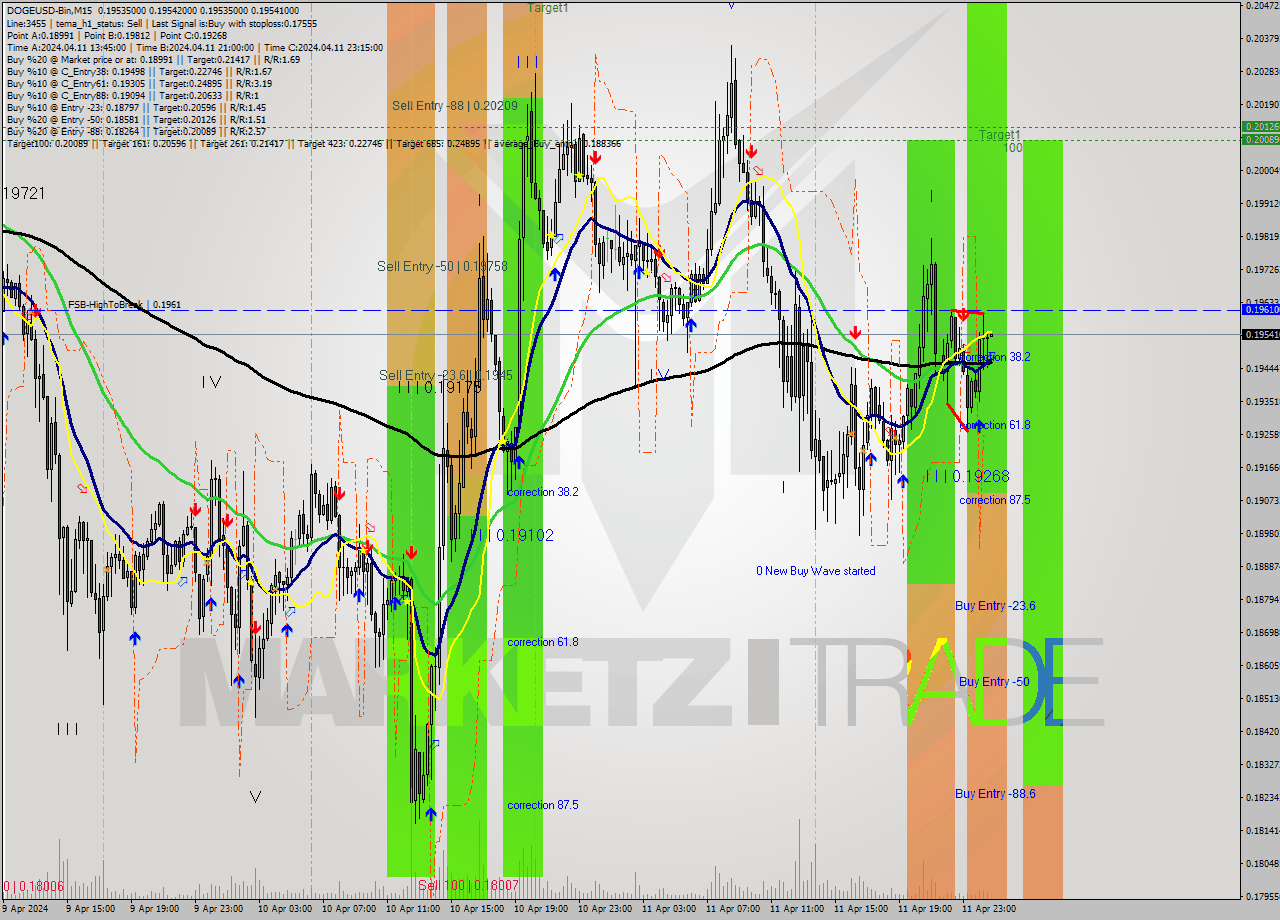This screenshot has height=920, width=1280.
Task: Click the '10 Apr 11:00' time axis label
Action: 412,909
